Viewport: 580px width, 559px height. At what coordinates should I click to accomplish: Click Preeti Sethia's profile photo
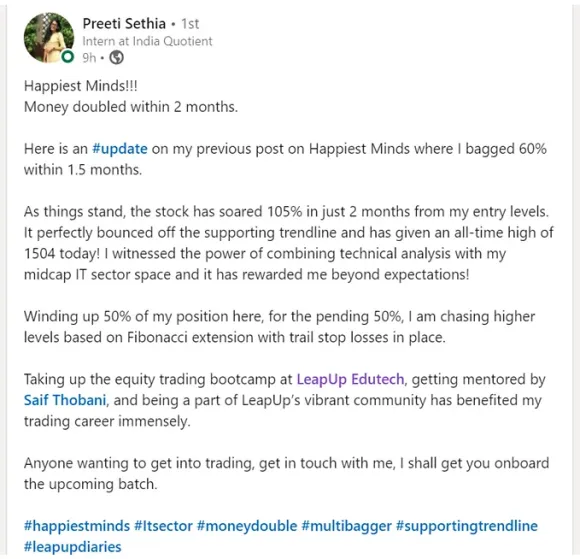click(x=49, y=38)
